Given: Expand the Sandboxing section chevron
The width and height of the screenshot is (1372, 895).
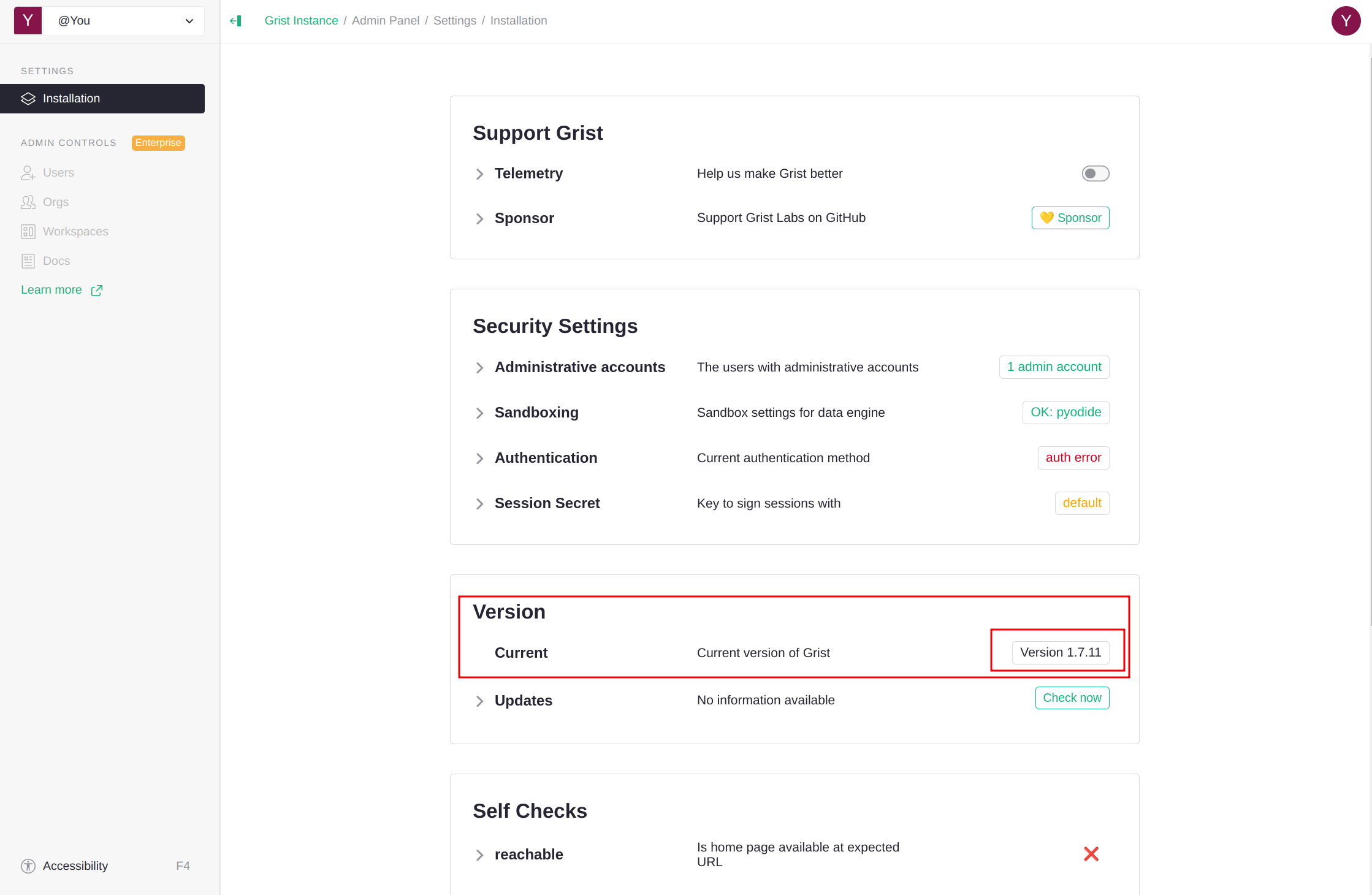Looking at the screenshot, I should [479, 413].
